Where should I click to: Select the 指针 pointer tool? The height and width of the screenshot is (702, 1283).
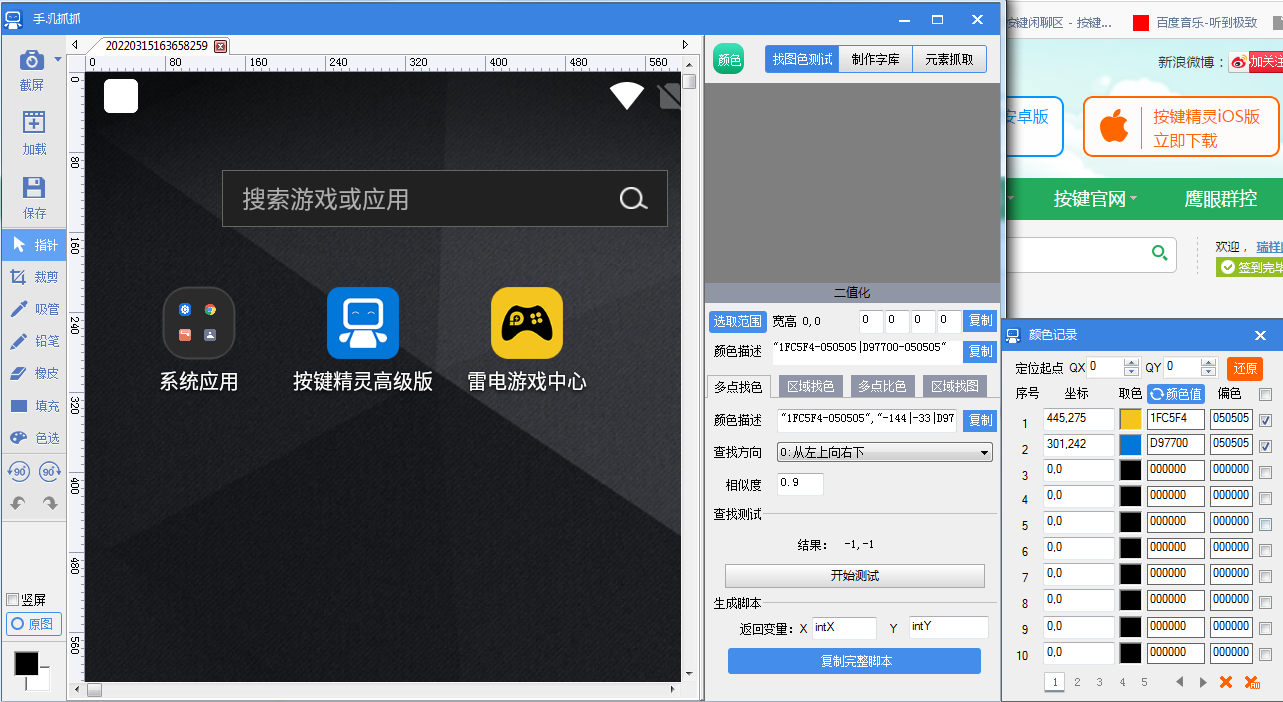point(34,245)
